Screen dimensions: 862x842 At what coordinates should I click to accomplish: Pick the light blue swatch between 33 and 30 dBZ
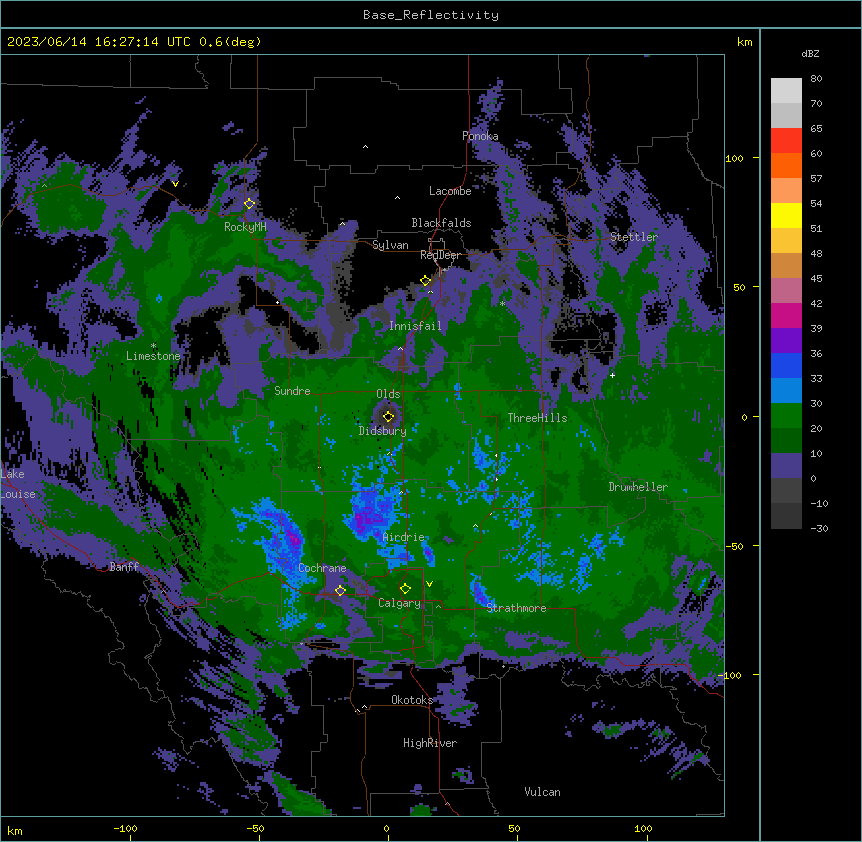(786, 391)
